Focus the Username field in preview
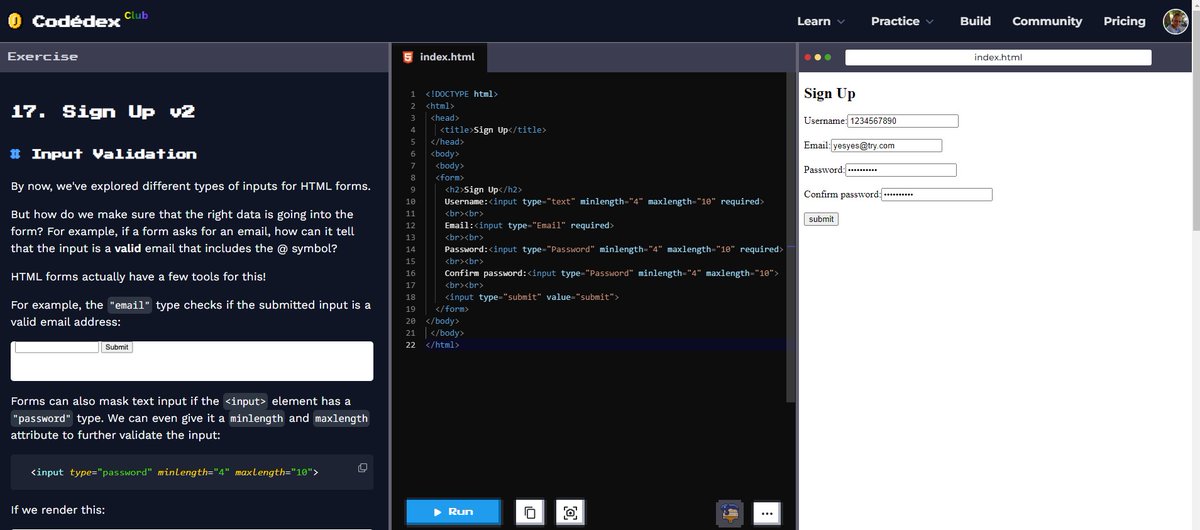Viewport: 1200px width, 530px height. (902, 121)
